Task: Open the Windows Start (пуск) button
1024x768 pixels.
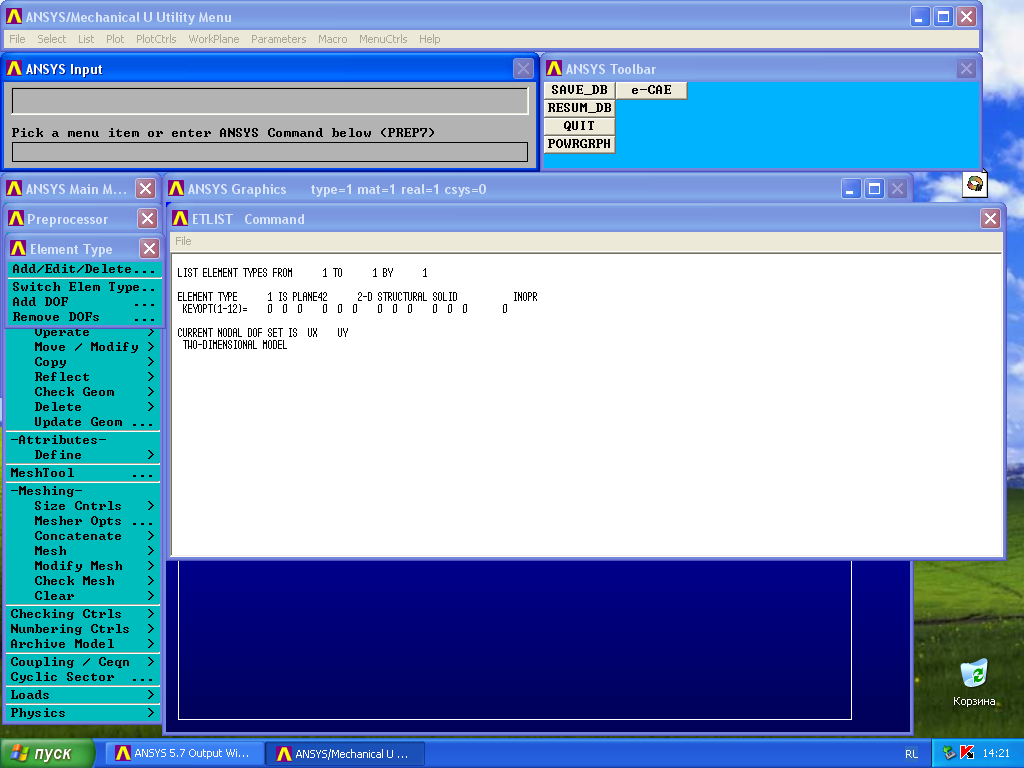Action: pyautogui.click(x=46, y=754)
